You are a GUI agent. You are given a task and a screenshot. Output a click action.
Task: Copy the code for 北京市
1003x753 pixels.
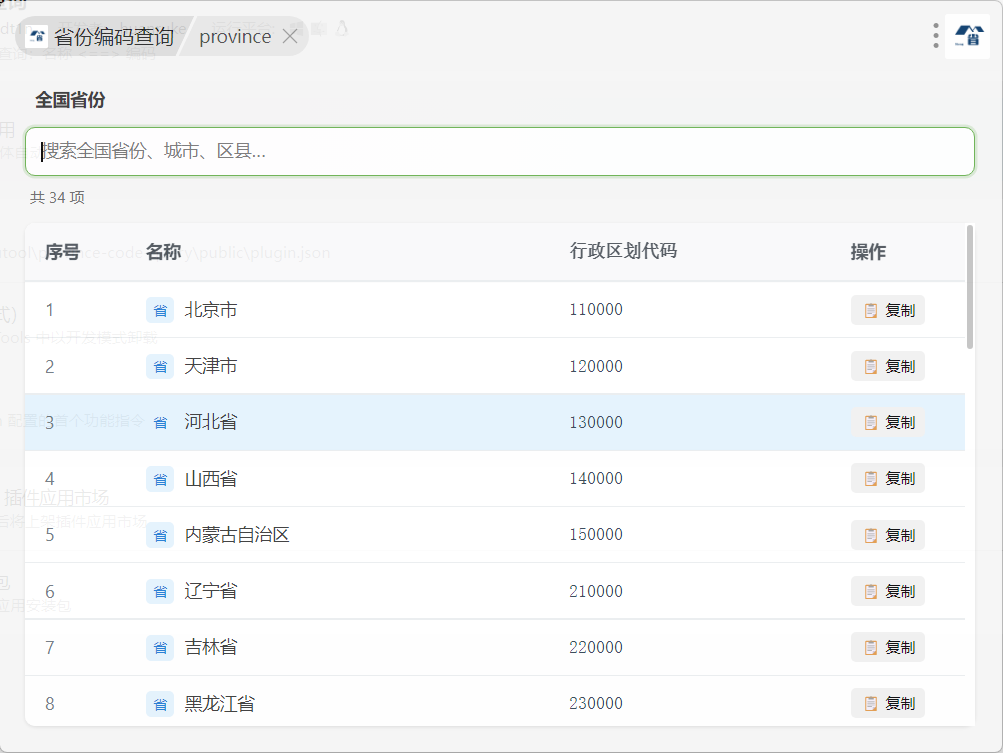(x=887, y=310)
